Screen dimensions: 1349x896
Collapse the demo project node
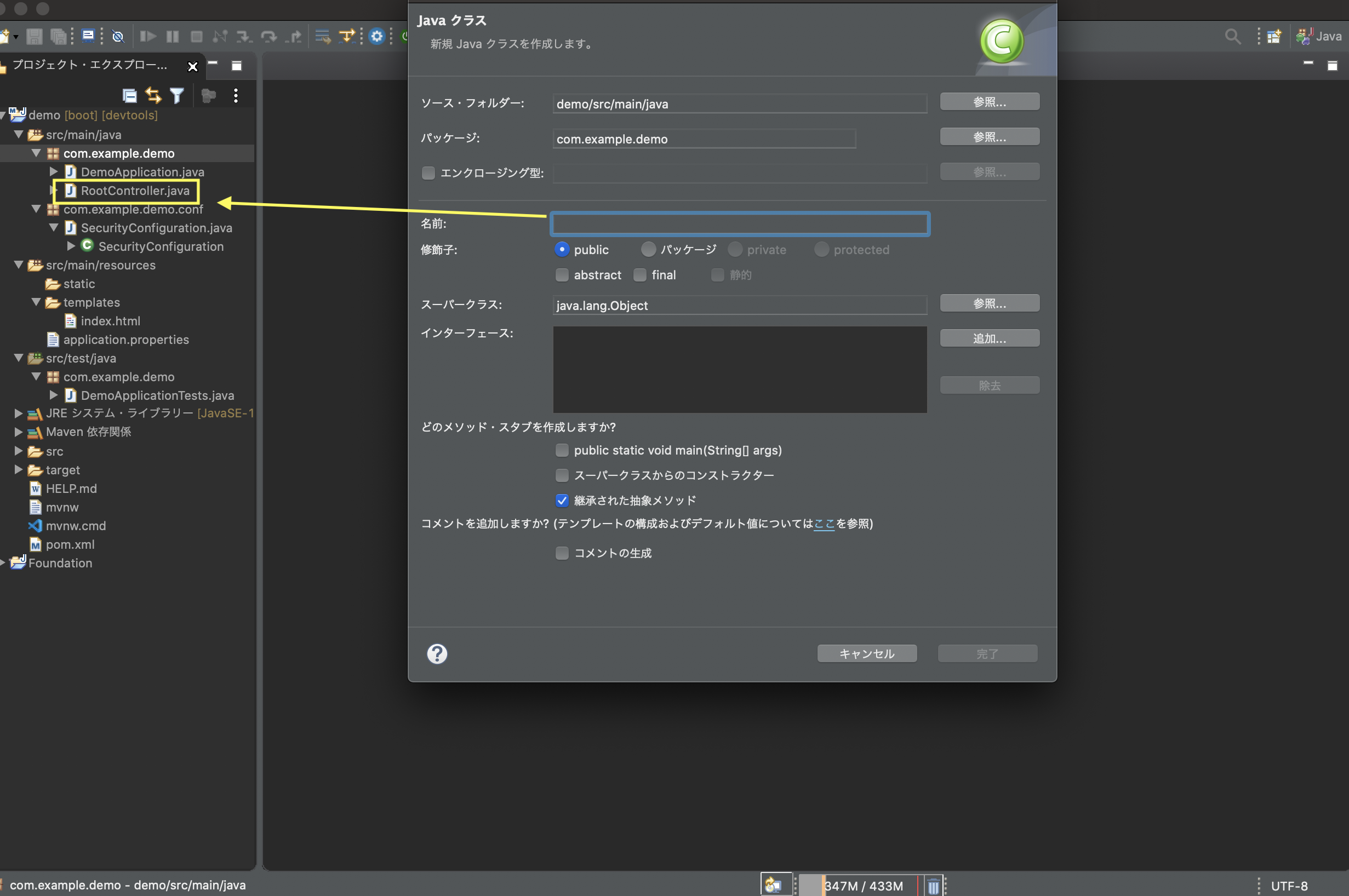2,116
